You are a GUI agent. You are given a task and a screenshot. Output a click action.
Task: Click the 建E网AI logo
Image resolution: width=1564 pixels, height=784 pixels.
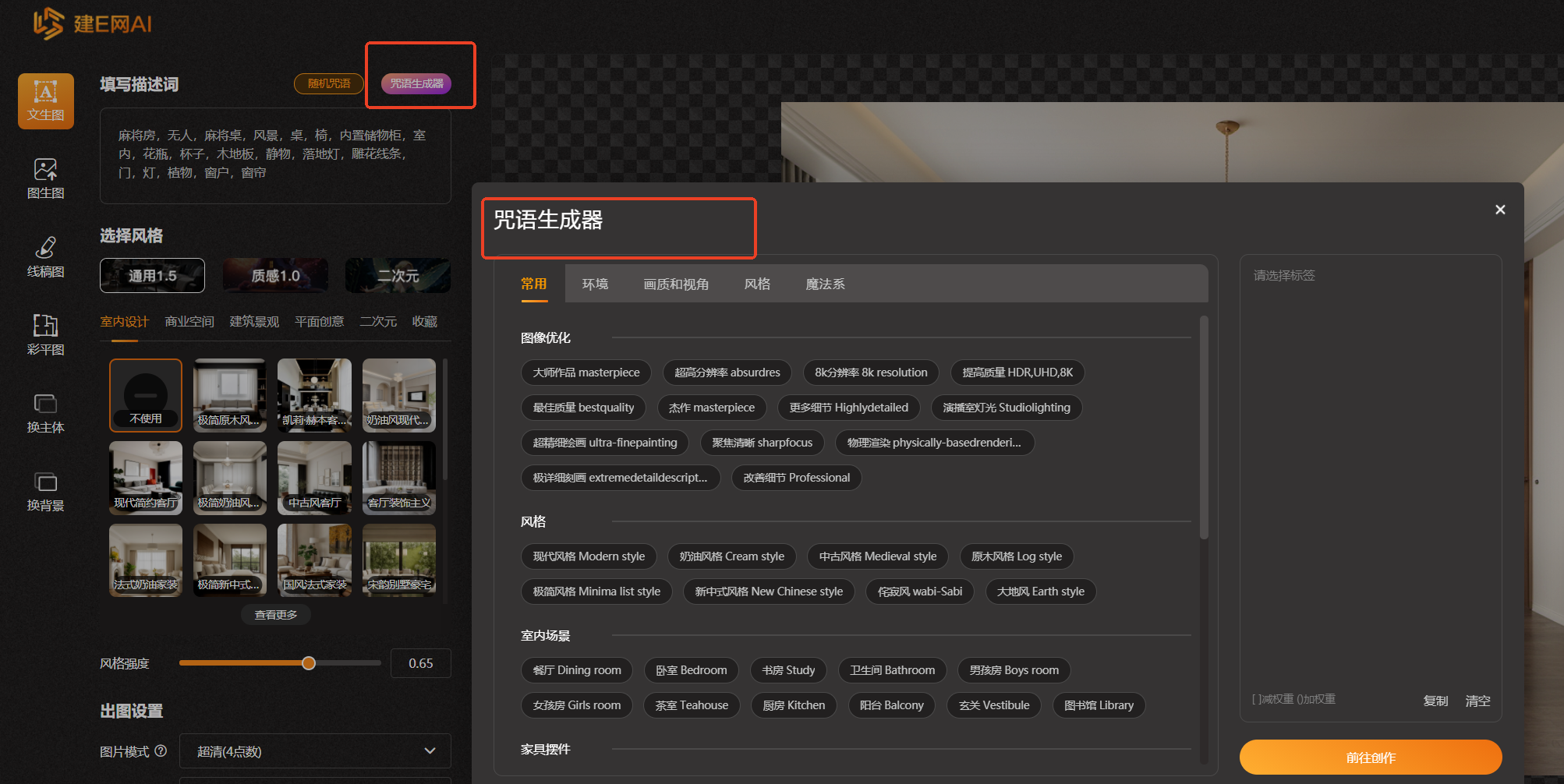coord(93,23)
